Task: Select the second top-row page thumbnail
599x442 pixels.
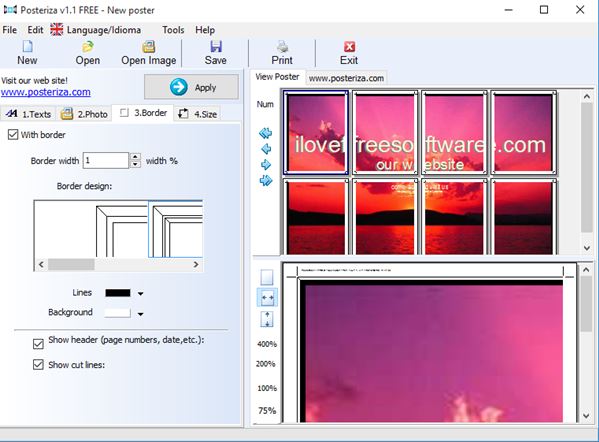Action: click(385, 132)
